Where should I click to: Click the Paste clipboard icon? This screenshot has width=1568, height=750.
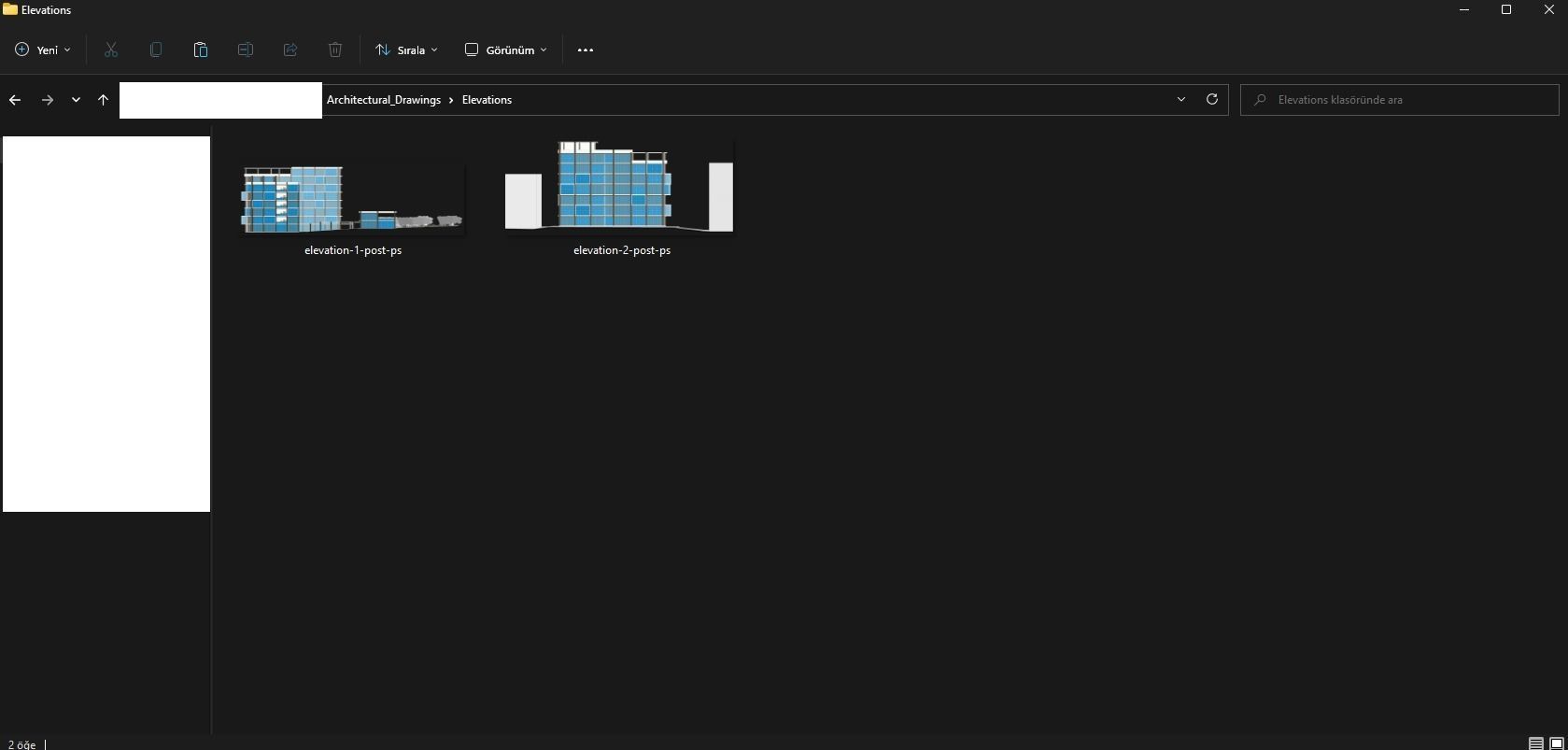pos(201,50)
